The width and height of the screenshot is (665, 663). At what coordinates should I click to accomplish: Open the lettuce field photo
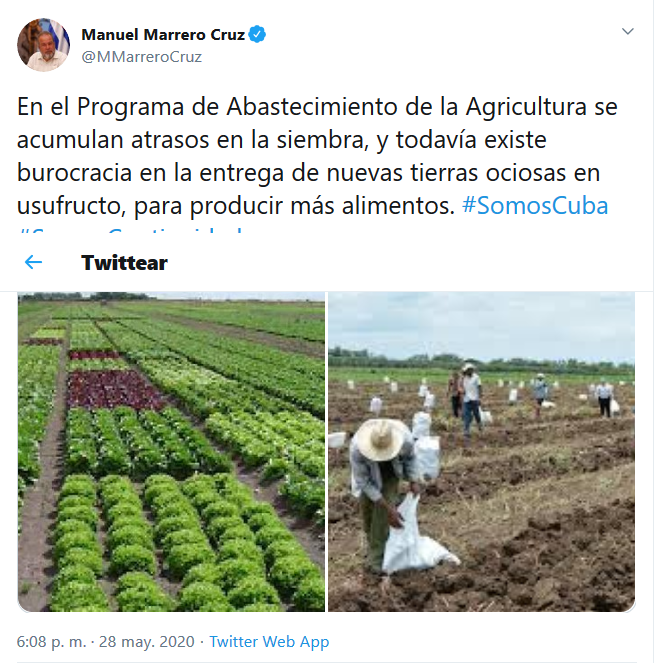click(171, 452)
